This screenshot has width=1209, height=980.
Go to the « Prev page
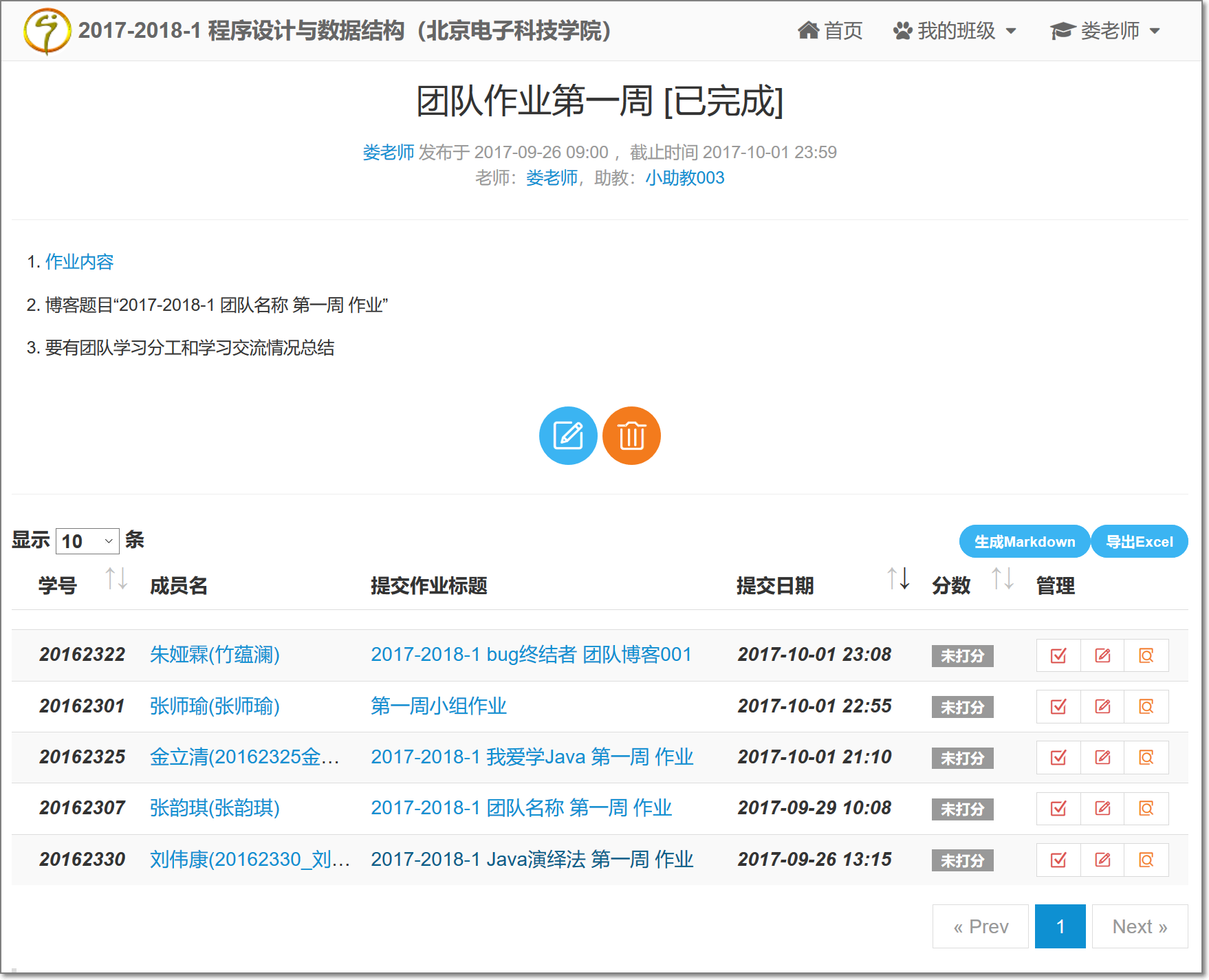point(981,927)
